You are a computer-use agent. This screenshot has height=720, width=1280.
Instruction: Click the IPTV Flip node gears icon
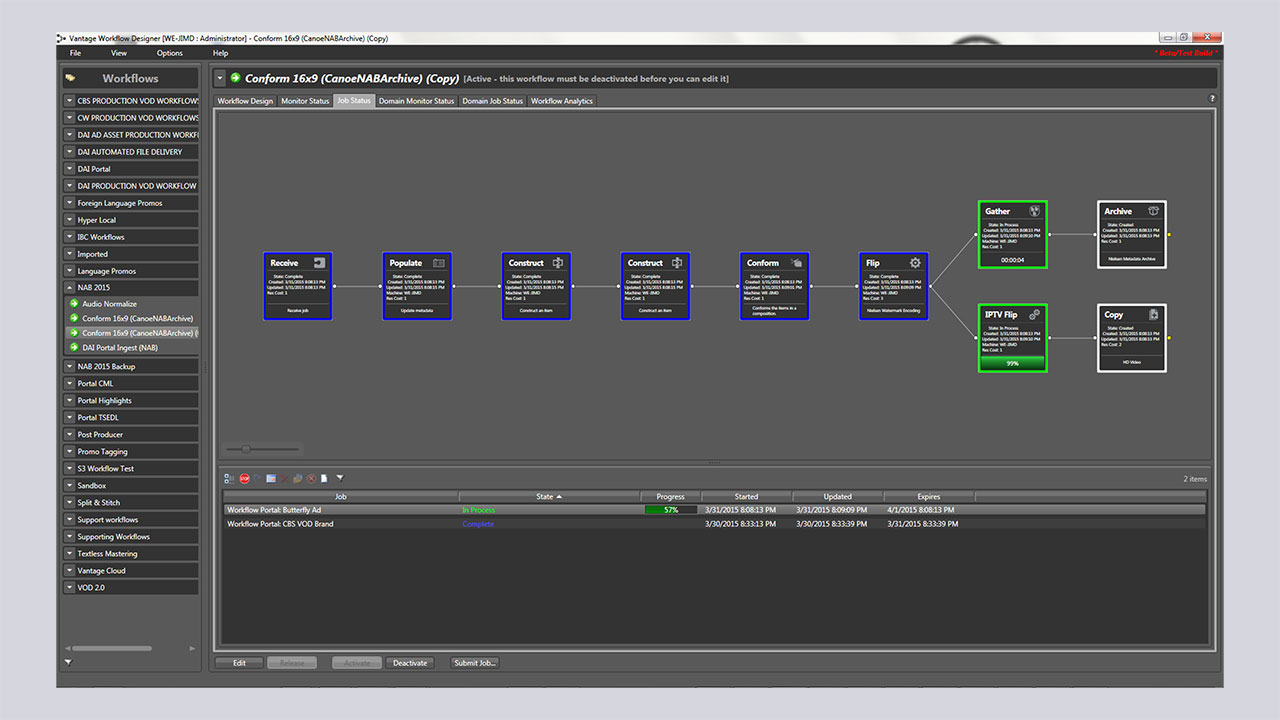coord(1034,314)
